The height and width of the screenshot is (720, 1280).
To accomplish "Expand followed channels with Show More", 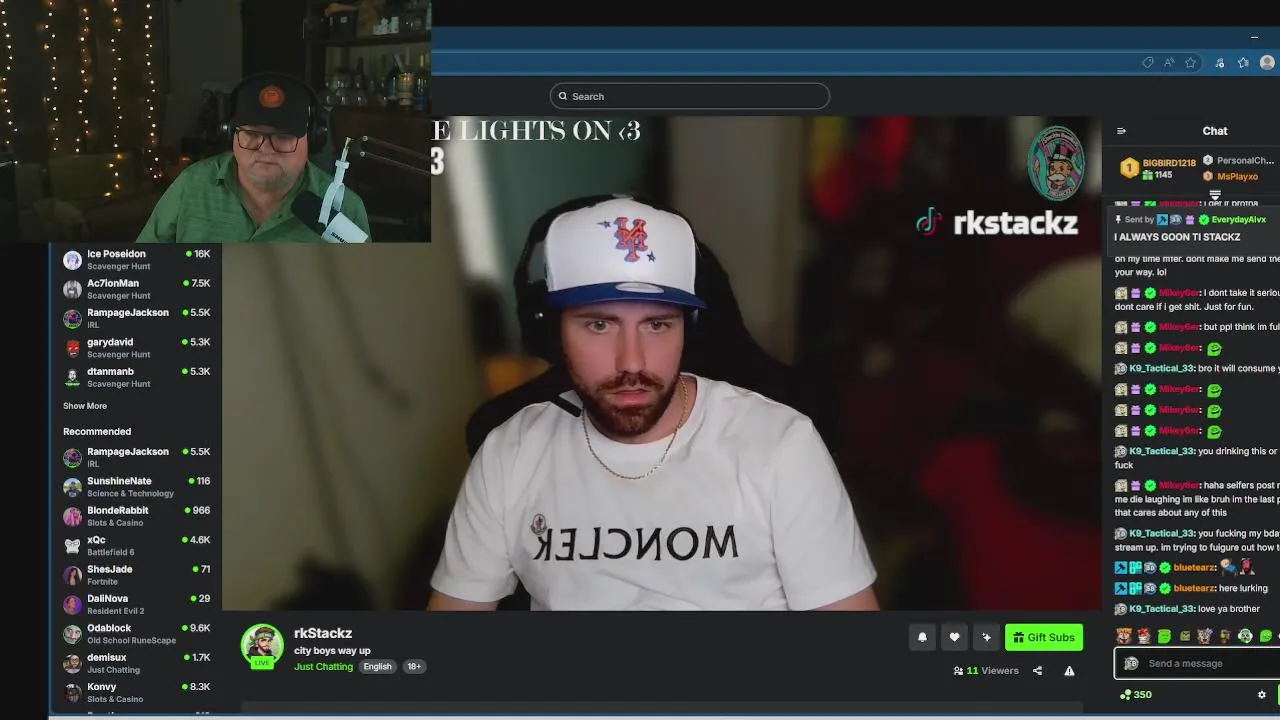I will point(85,406).
